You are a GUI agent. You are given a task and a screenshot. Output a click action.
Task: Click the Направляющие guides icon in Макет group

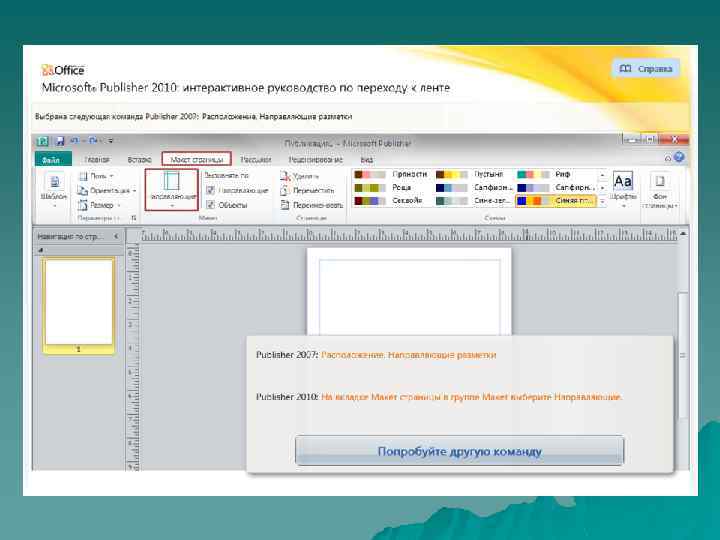[x=172, y=180]
